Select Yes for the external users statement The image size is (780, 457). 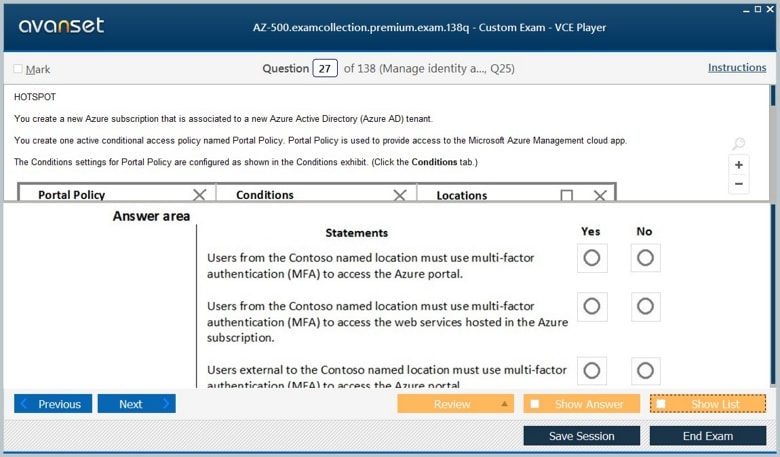591,371
